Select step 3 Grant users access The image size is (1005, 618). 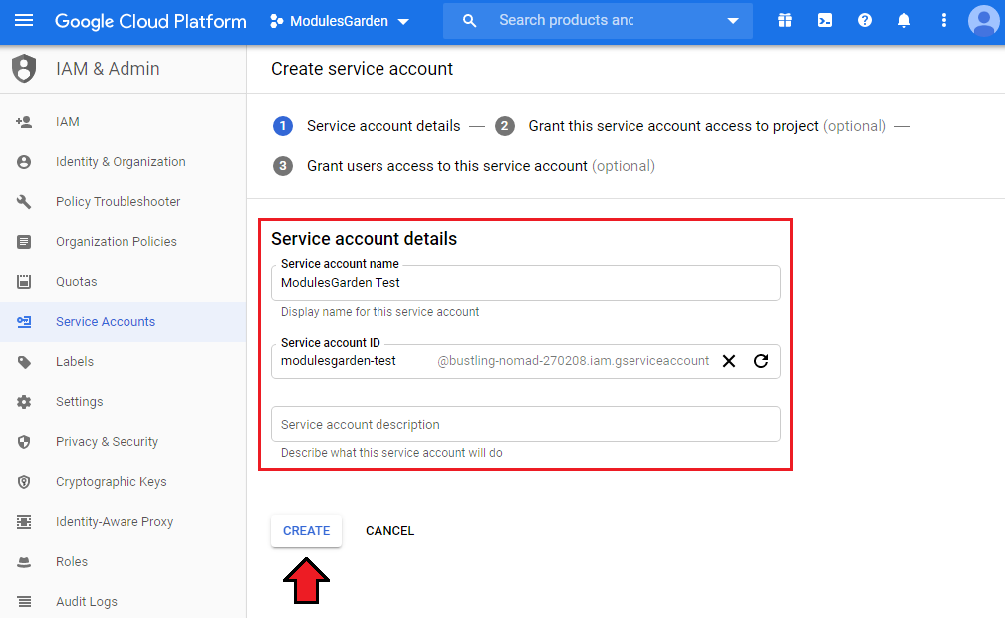click(x=463, y=166)
